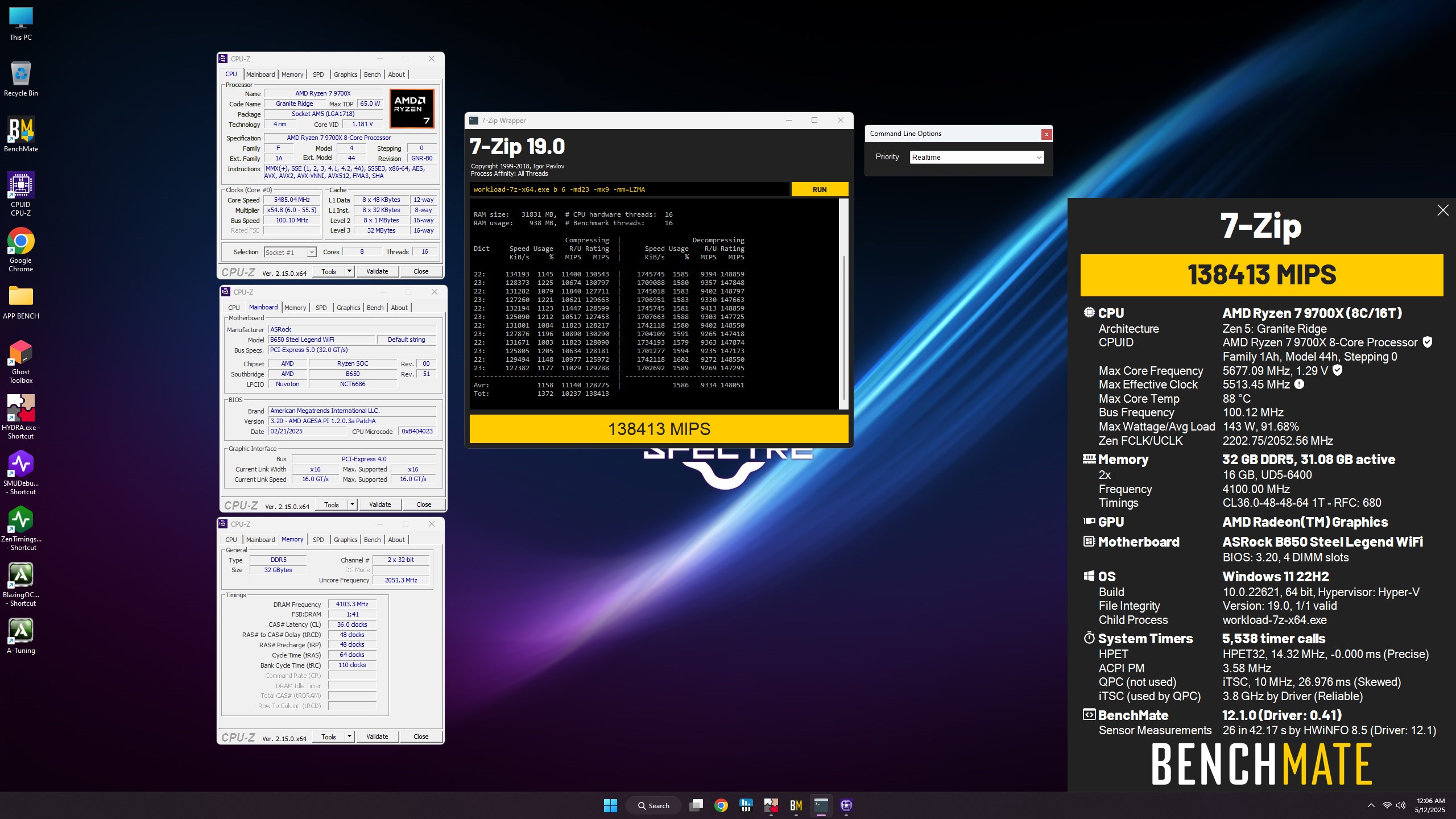Image resolution: width=1456 pixels, height=819 pixels.
Task: Click Close in top CPU-Z window
Action: [421, 271]
